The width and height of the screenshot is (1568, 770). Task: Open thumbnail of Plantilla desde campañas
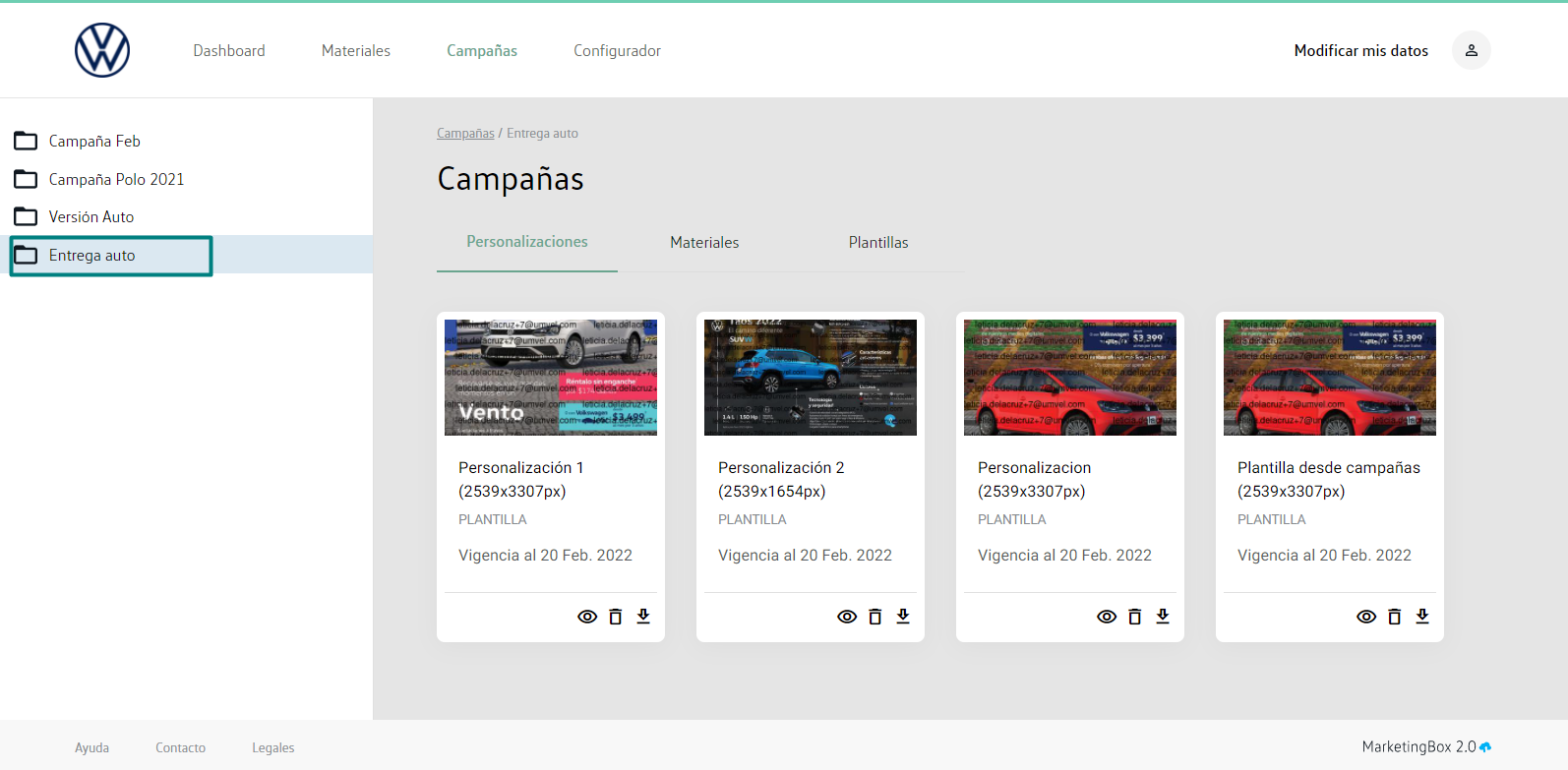1330,378
